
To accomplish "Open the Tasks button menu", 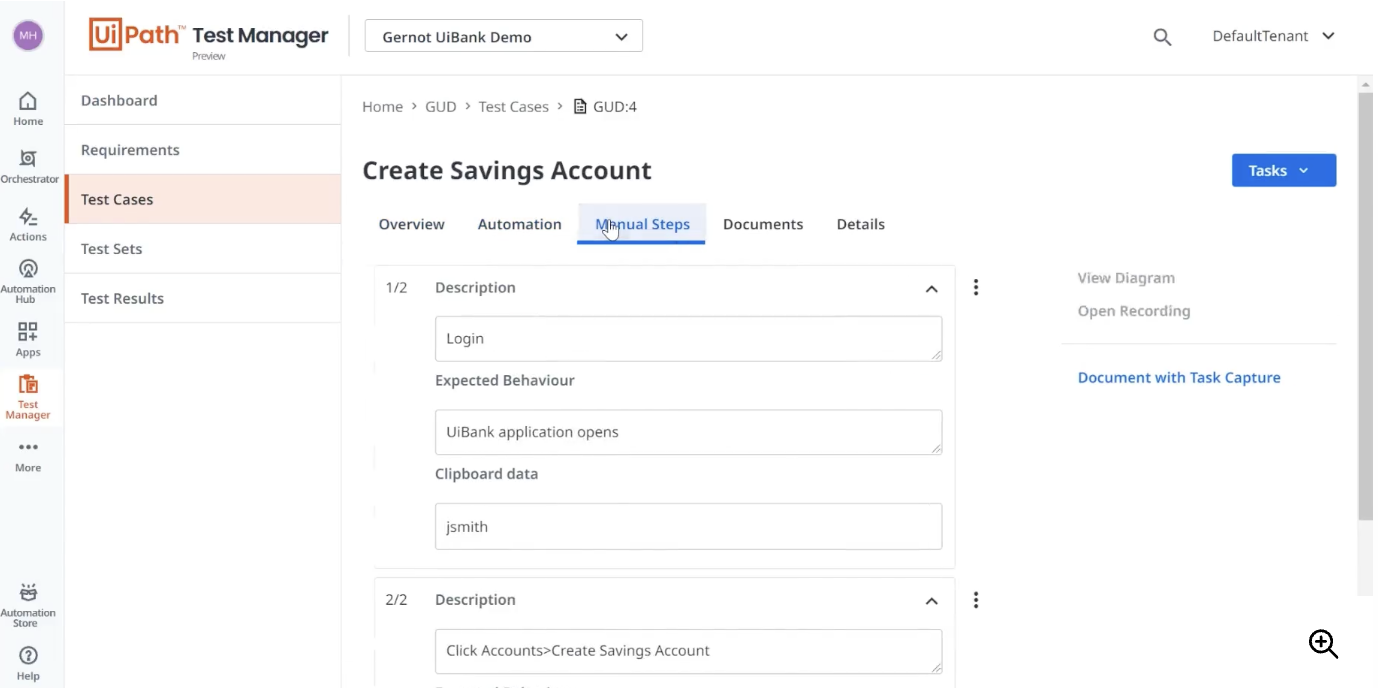I will click(1283, 171).
